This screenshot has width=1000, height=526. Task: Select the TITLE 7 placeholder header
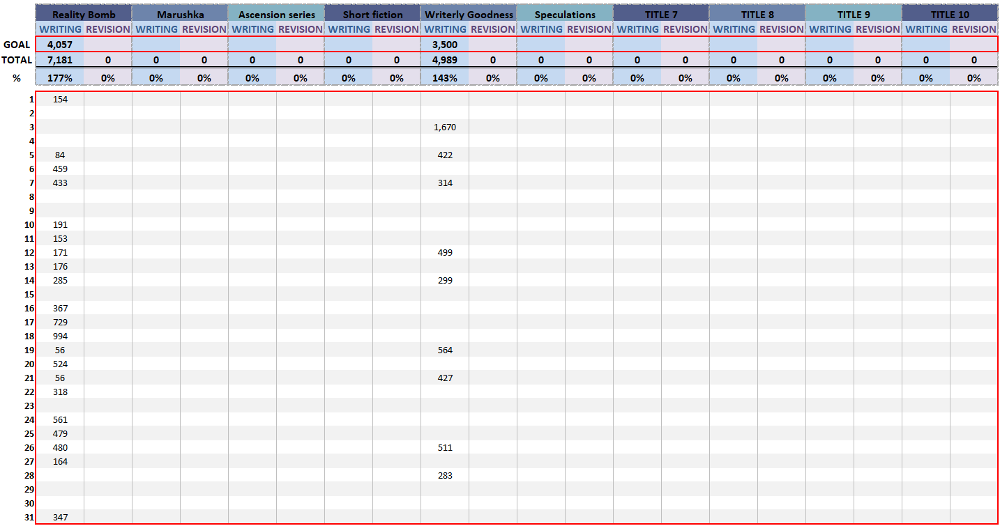[x=661, y=14]
